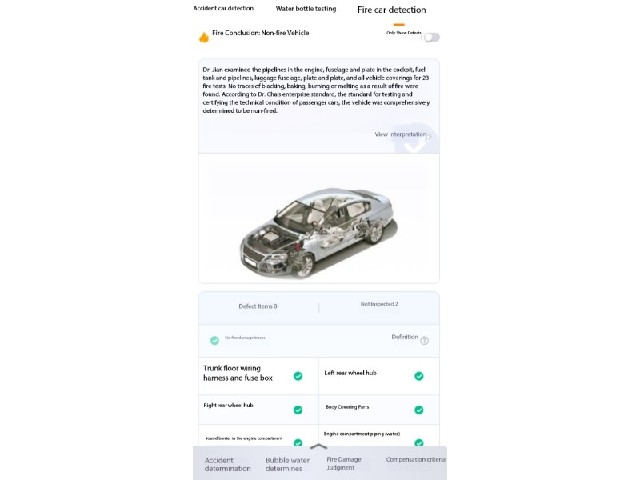Screen dimensions: 640x480
Task: Select Not Inspected 2 filter
Action: tap(379, 304)
